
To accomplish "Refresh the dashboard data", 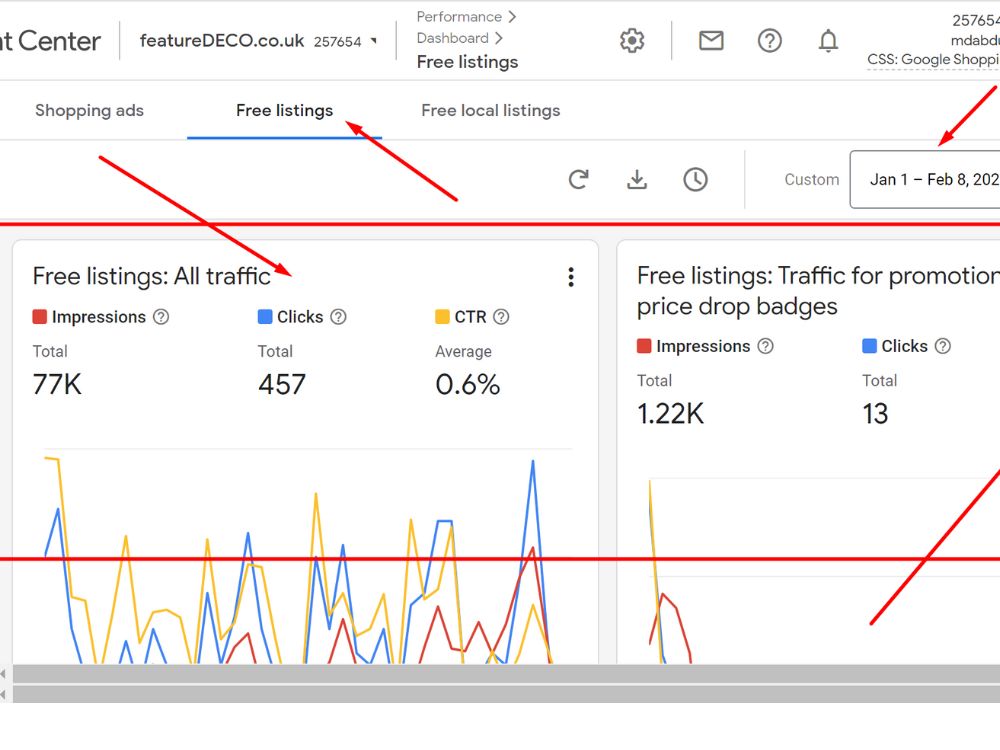I will click(x=578, y=179).
